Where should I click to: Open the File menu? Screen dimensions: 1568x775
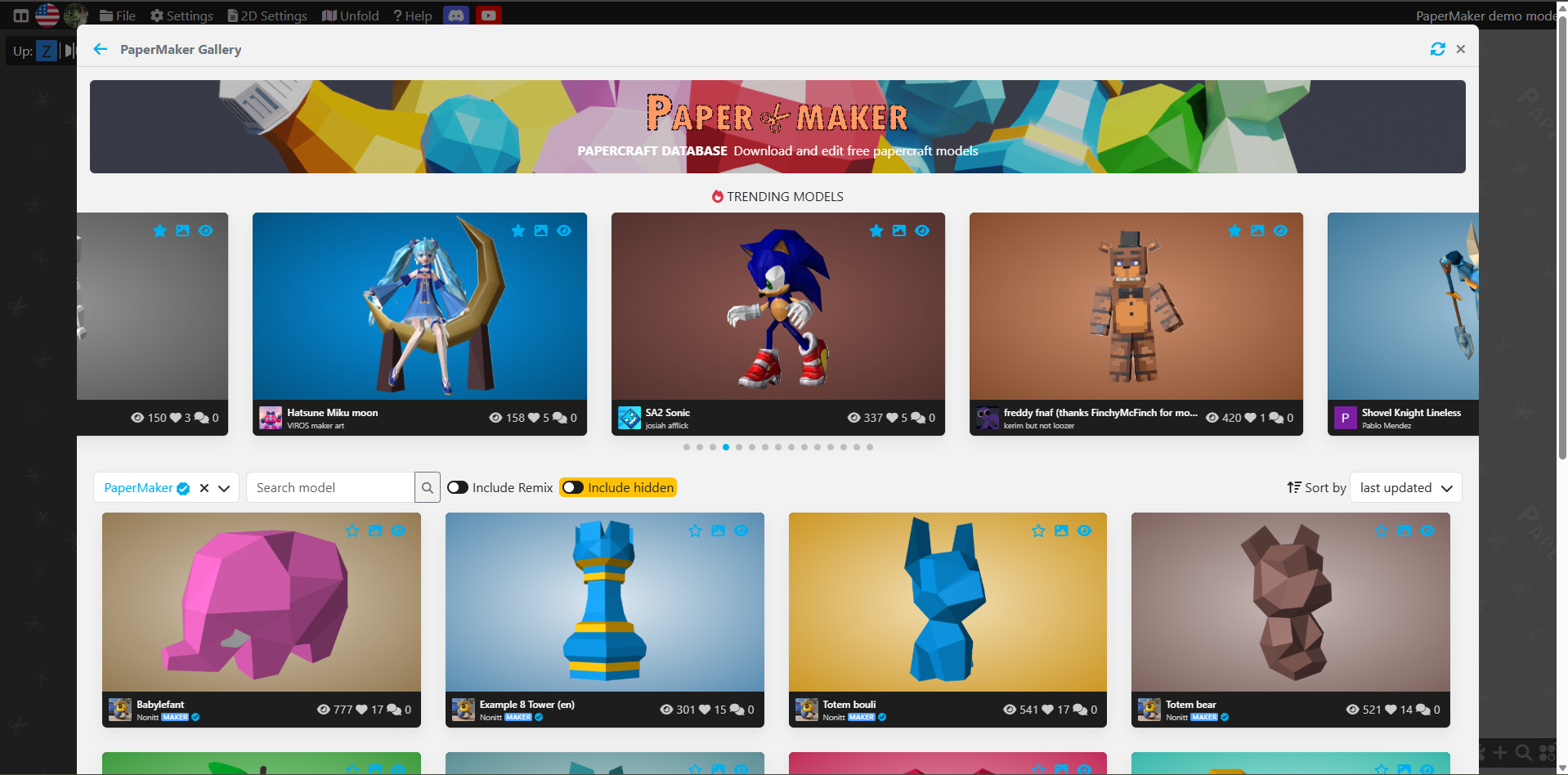pyautogui.click(x=118, y=16)
